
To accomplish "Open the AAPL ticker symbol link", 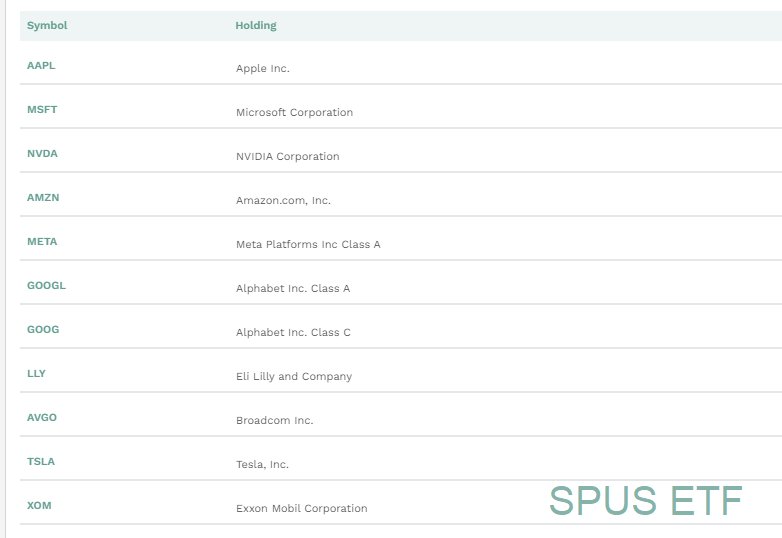I will click(41, 65).
